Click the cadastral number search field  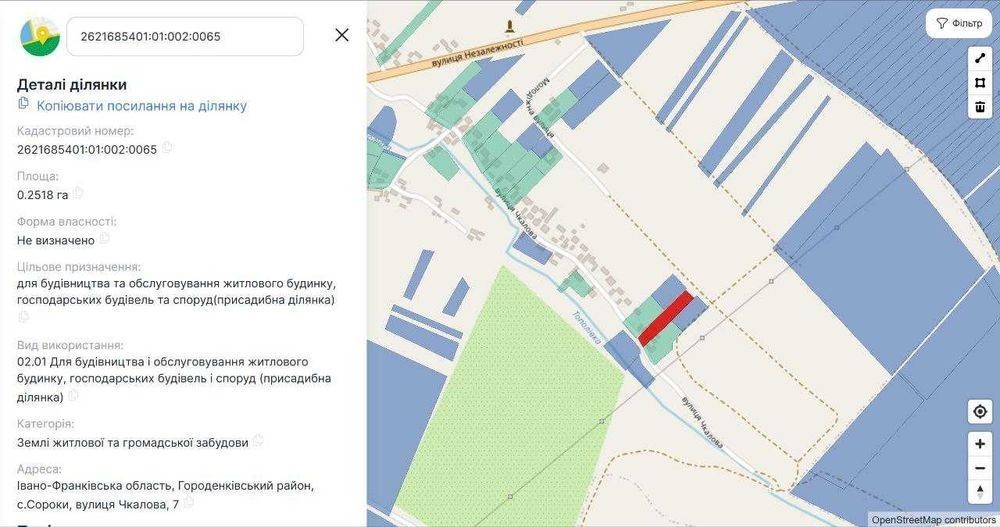[185, 36]
